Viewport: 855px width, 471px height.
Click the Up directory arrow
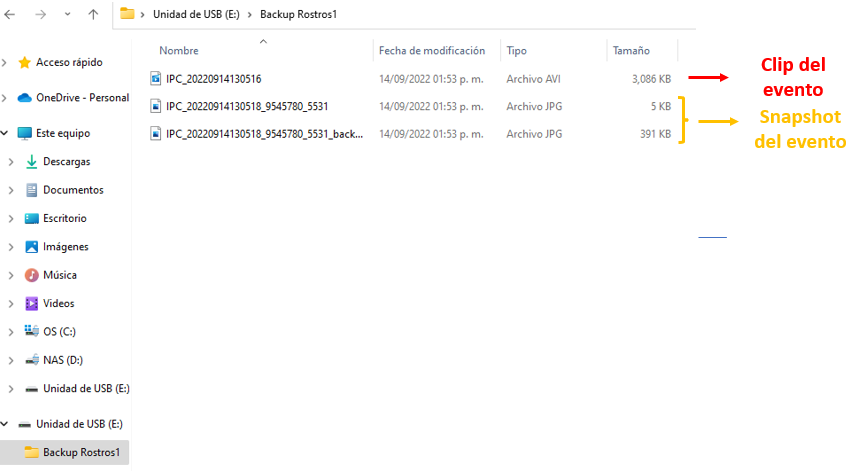[x=93, y=14]
